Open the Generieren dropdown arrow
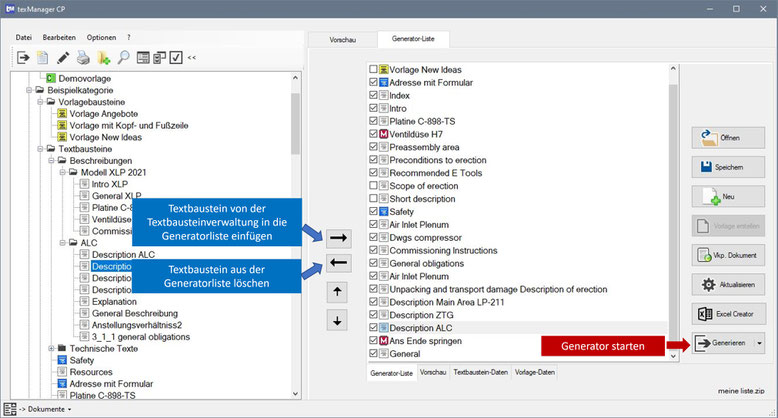Screen dimensions: 778x418 tap(759, 343)
